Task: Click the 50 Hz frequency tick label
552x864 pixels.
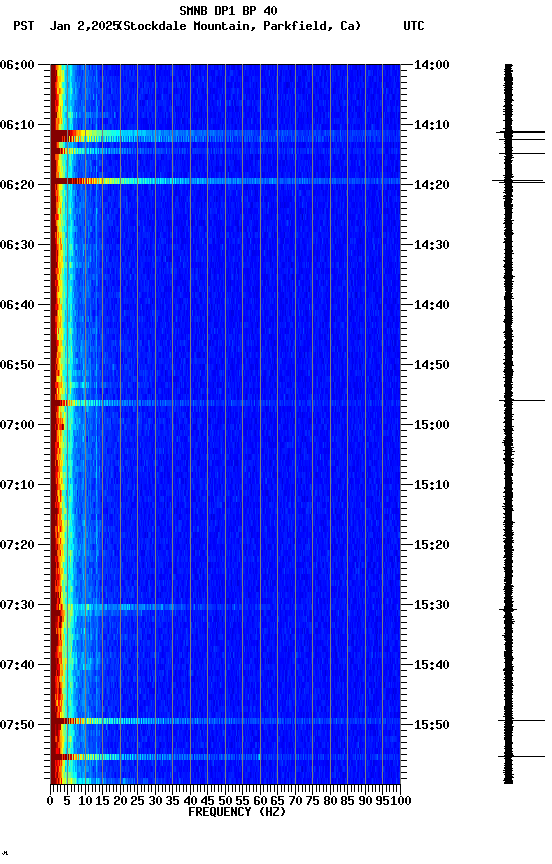Action: [x=225, y=801]
